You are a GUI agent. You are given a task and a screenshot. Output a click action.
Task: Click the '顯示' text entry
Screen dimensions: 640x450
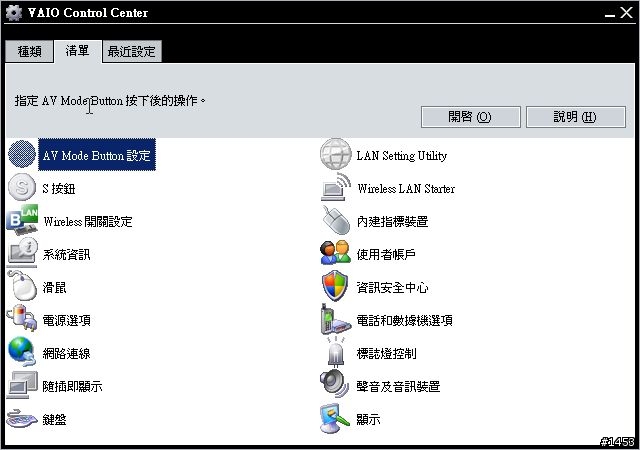368,419
